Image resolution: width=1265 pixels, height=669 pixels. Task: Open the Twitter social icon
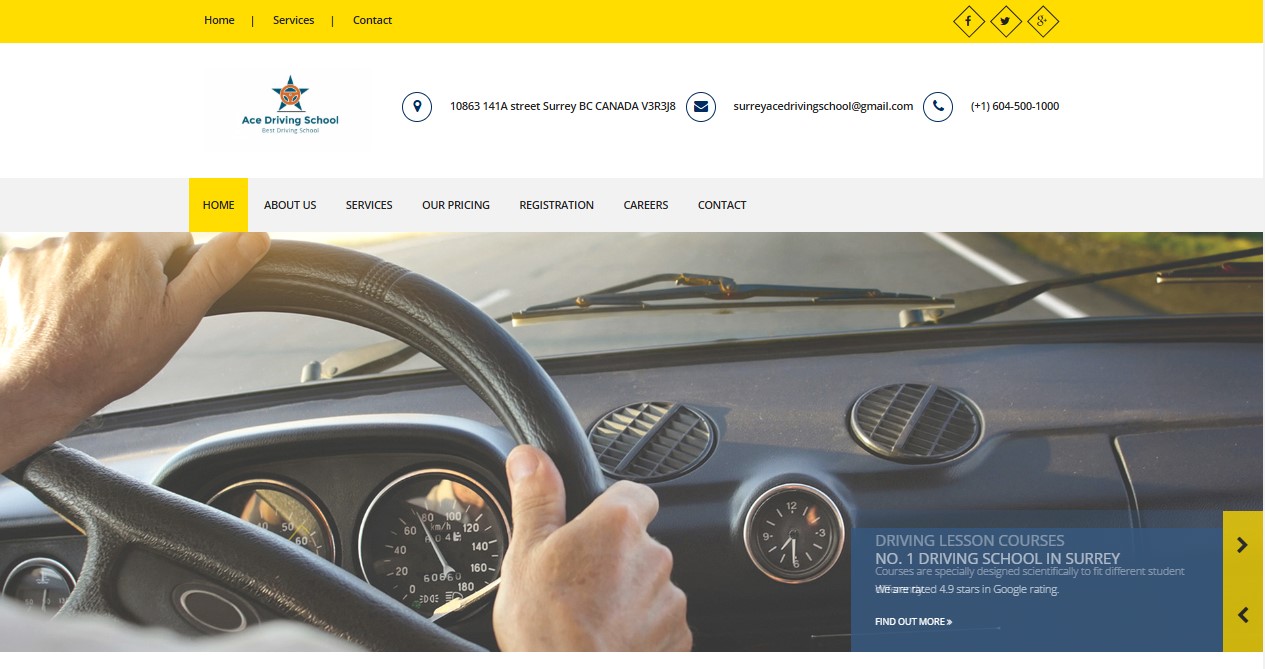click(1006, 21)
